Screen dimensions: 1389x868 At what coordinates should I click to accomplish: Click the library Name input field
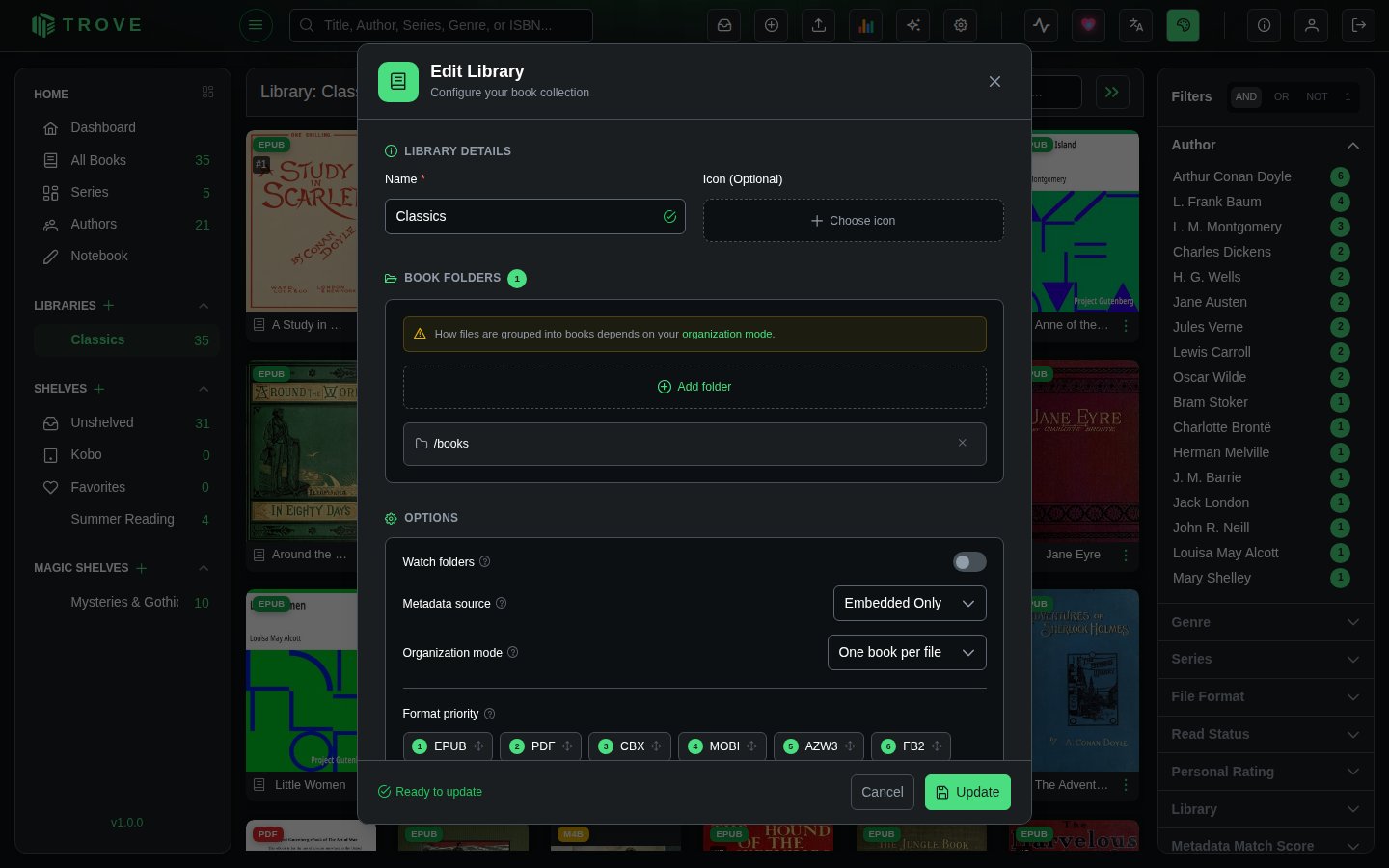click(x=534, y=216)
